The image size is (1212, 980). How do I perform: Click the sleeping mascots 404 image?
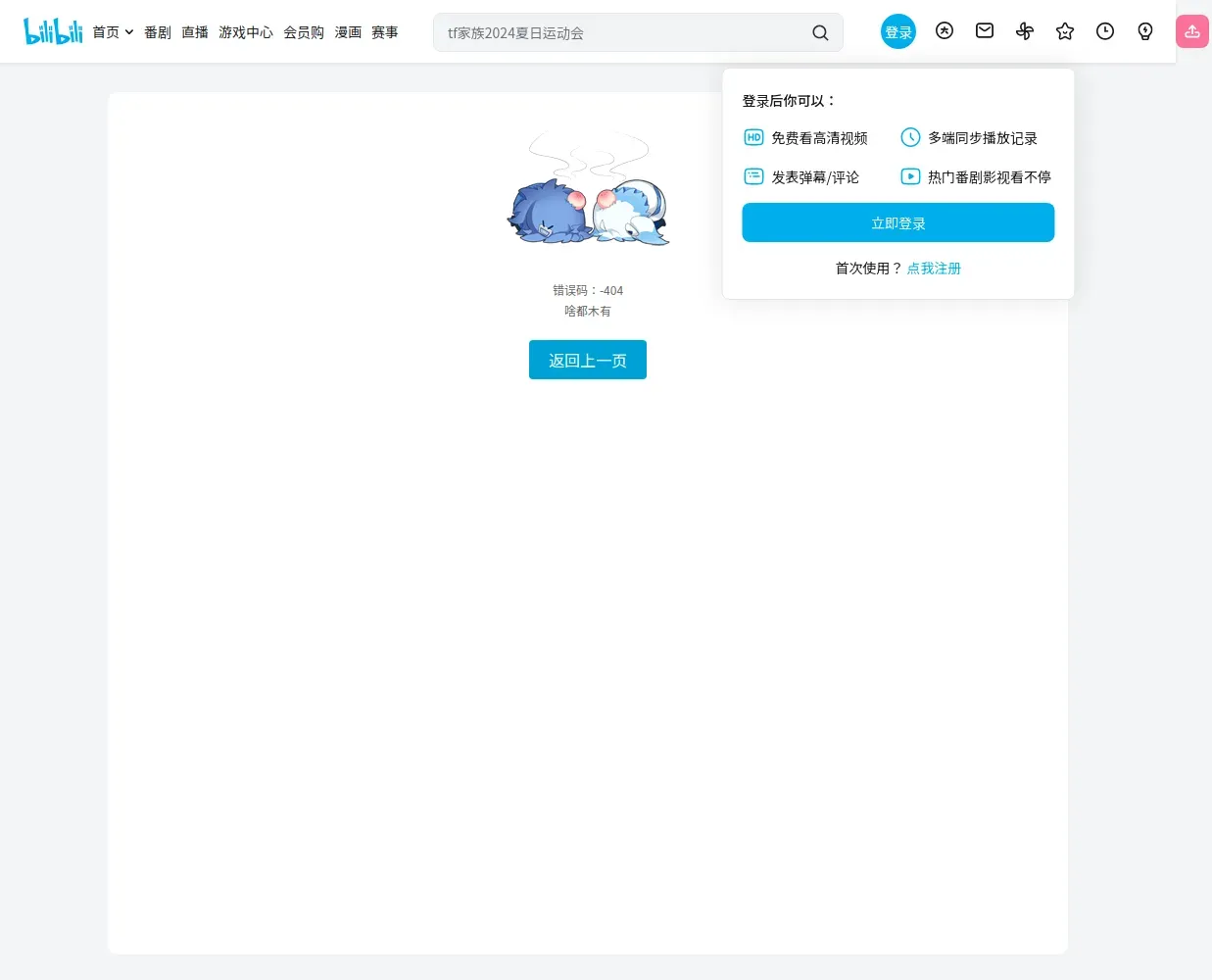point(588,188)
